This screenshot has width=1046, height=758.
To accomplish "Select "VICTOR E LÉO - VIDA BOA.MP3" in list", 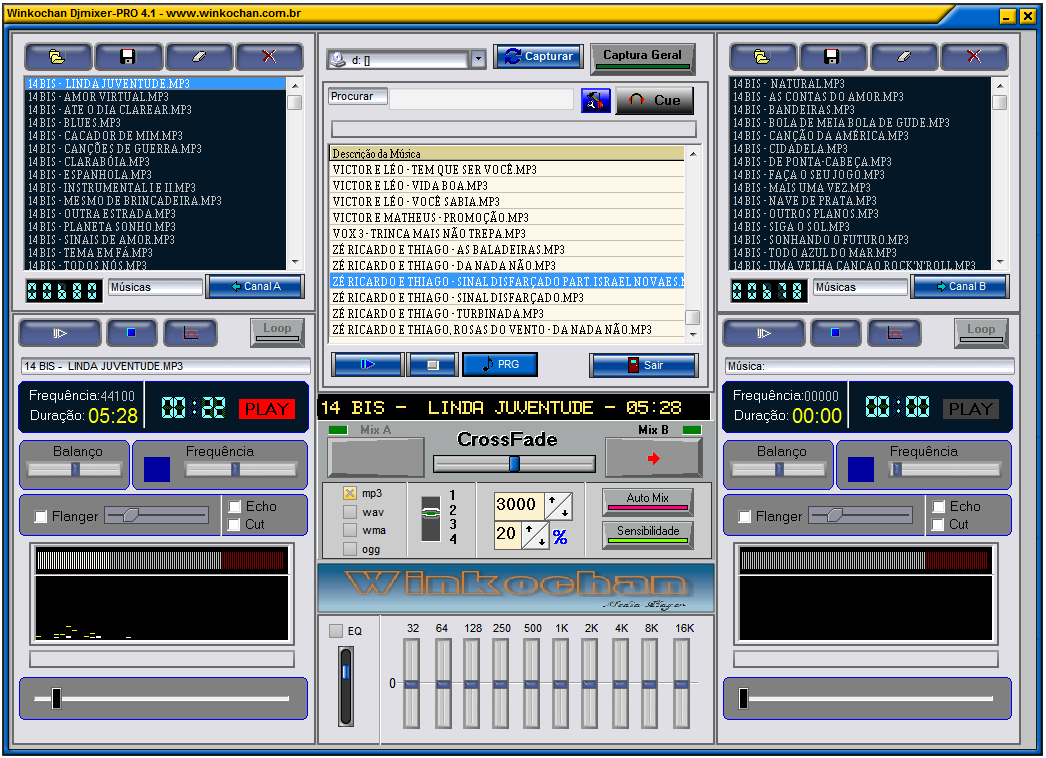I will pos(507,185).
